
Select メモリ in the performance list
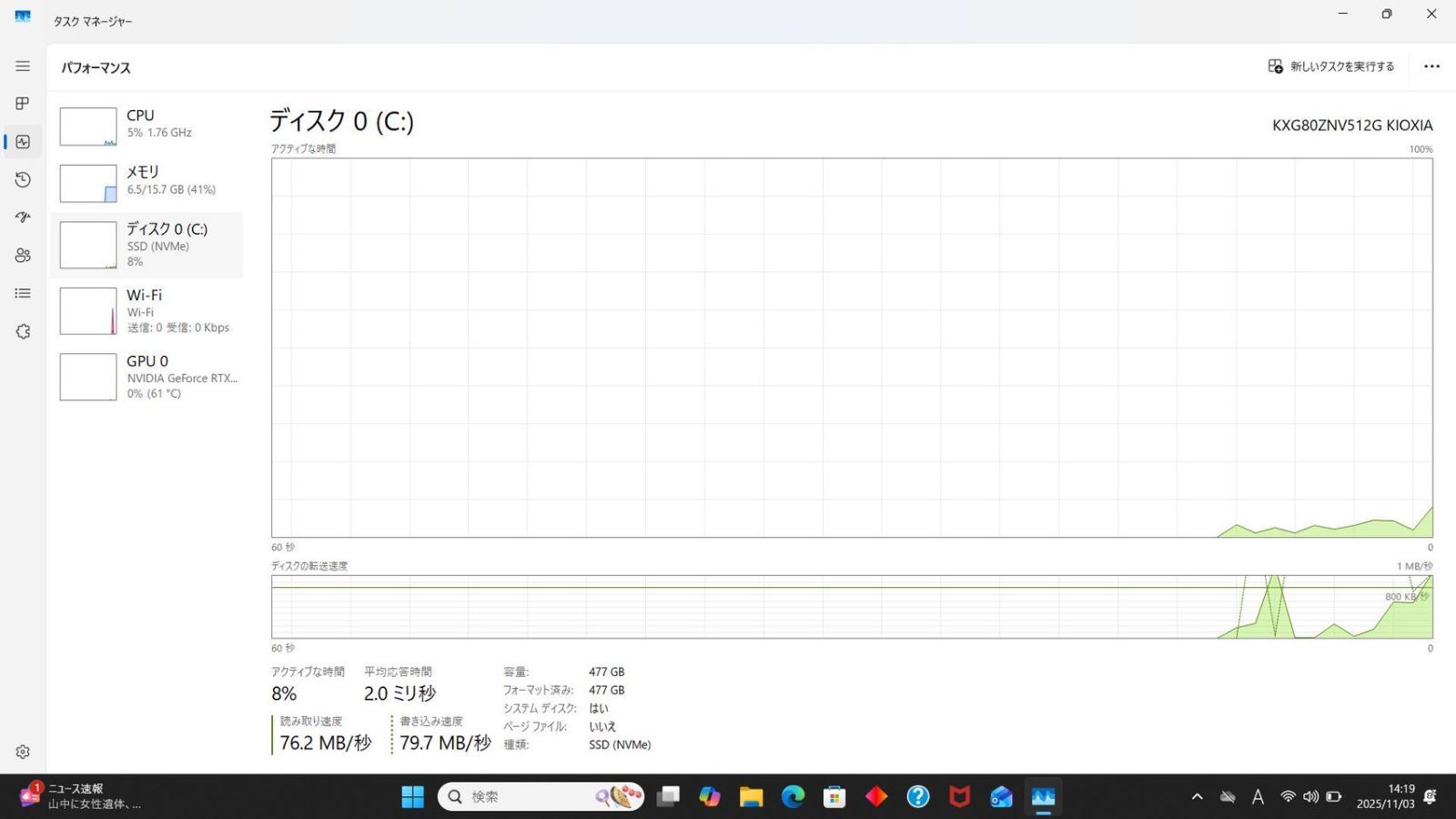point(147,182)
